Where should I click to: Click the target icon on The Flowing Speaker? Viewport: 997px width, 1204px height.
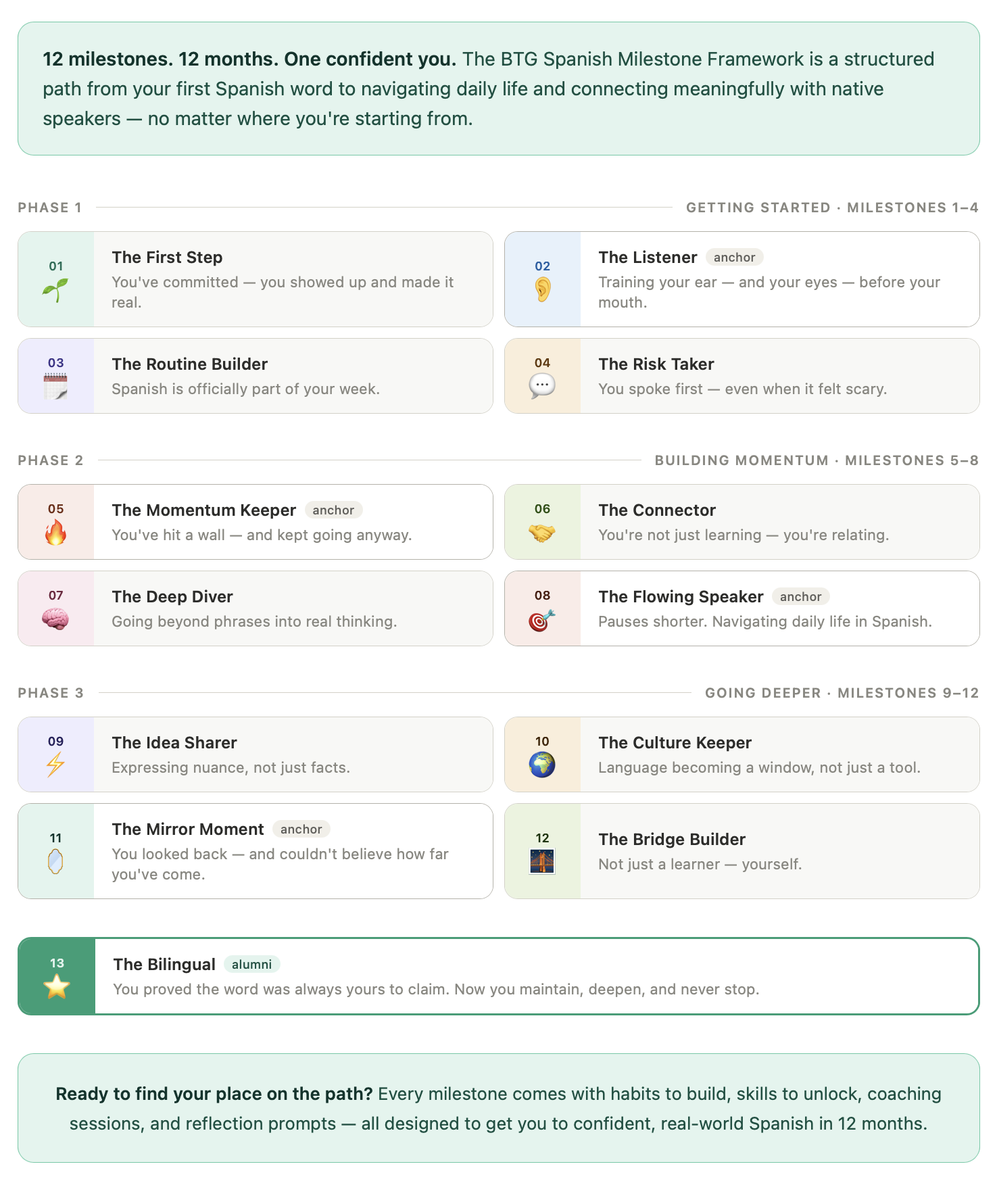(542, 619)
